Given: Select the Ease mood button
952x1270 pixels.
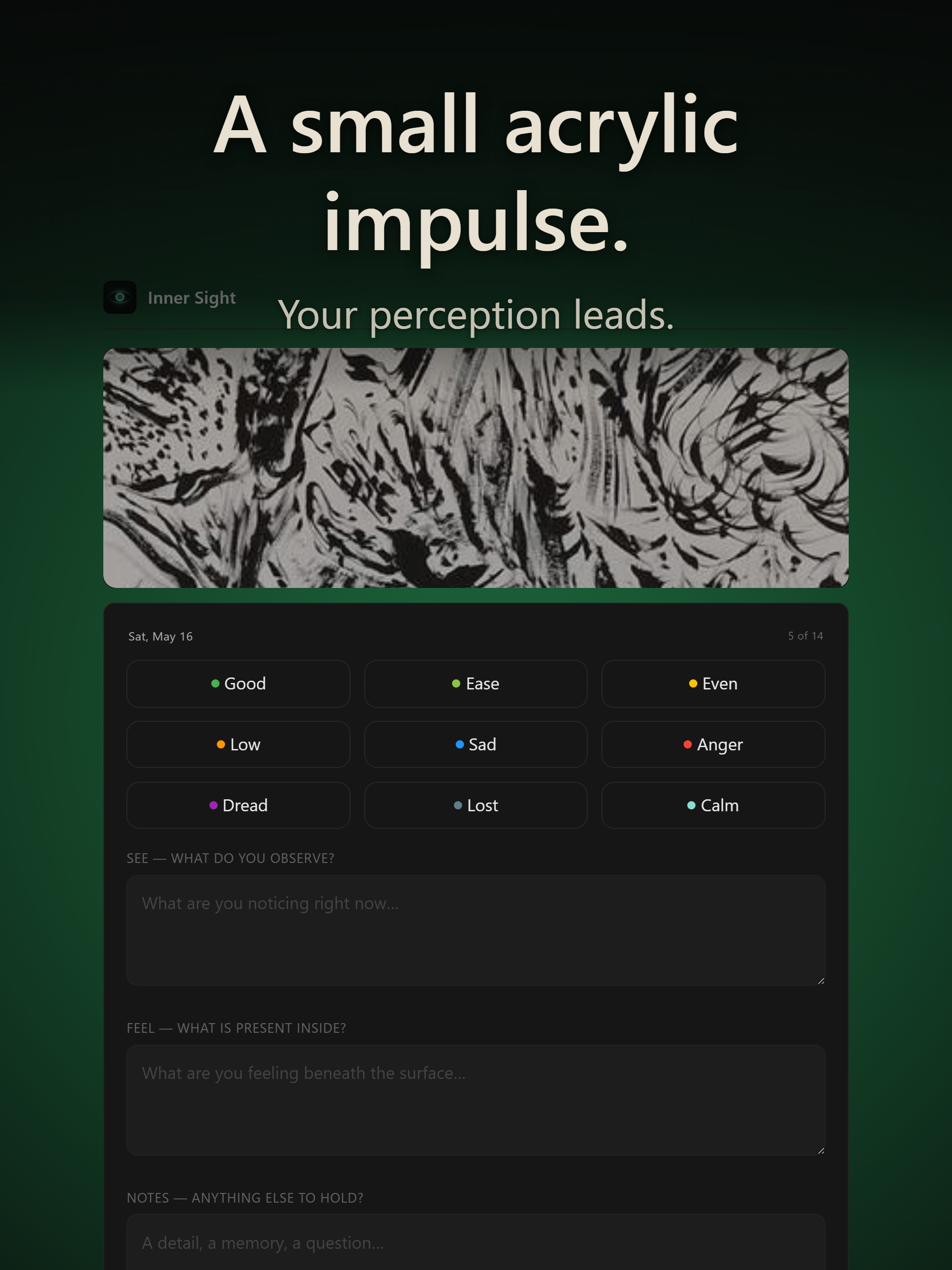Looking at the screenshot, I should 476,683.
